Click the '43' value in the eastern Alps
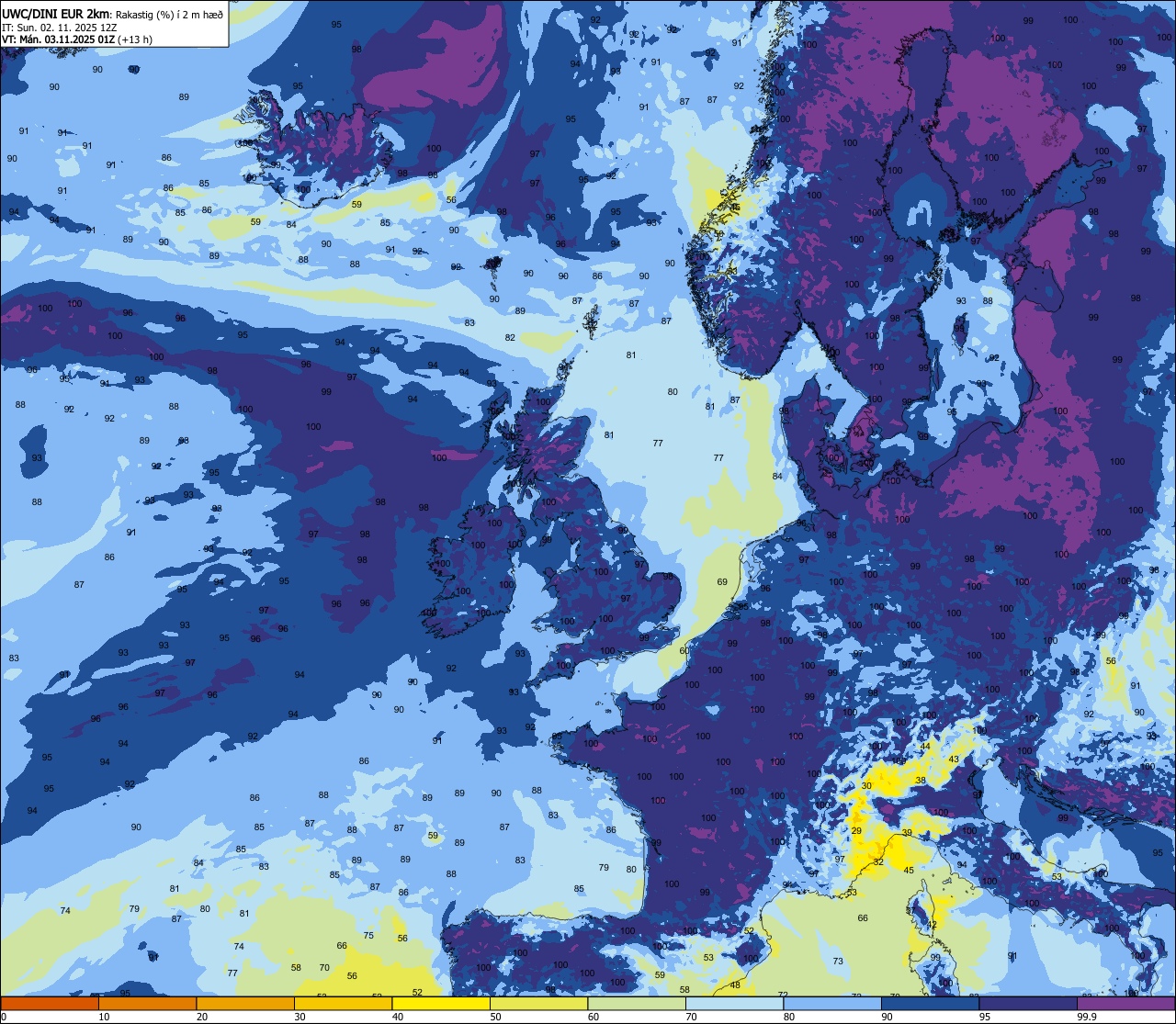 tap(954, 759)
